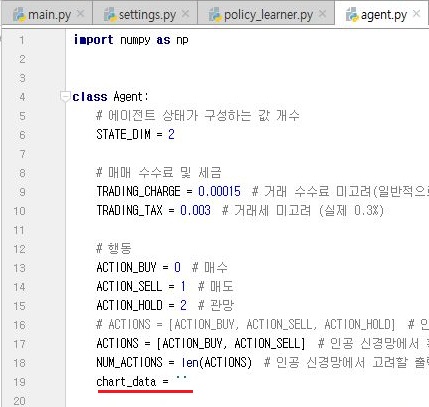The height and width of the screenshot is (407, 429).
Task: Click the '# 거래세 미고려 (실제 0.3%)' comment
Action: click(303, 211)
